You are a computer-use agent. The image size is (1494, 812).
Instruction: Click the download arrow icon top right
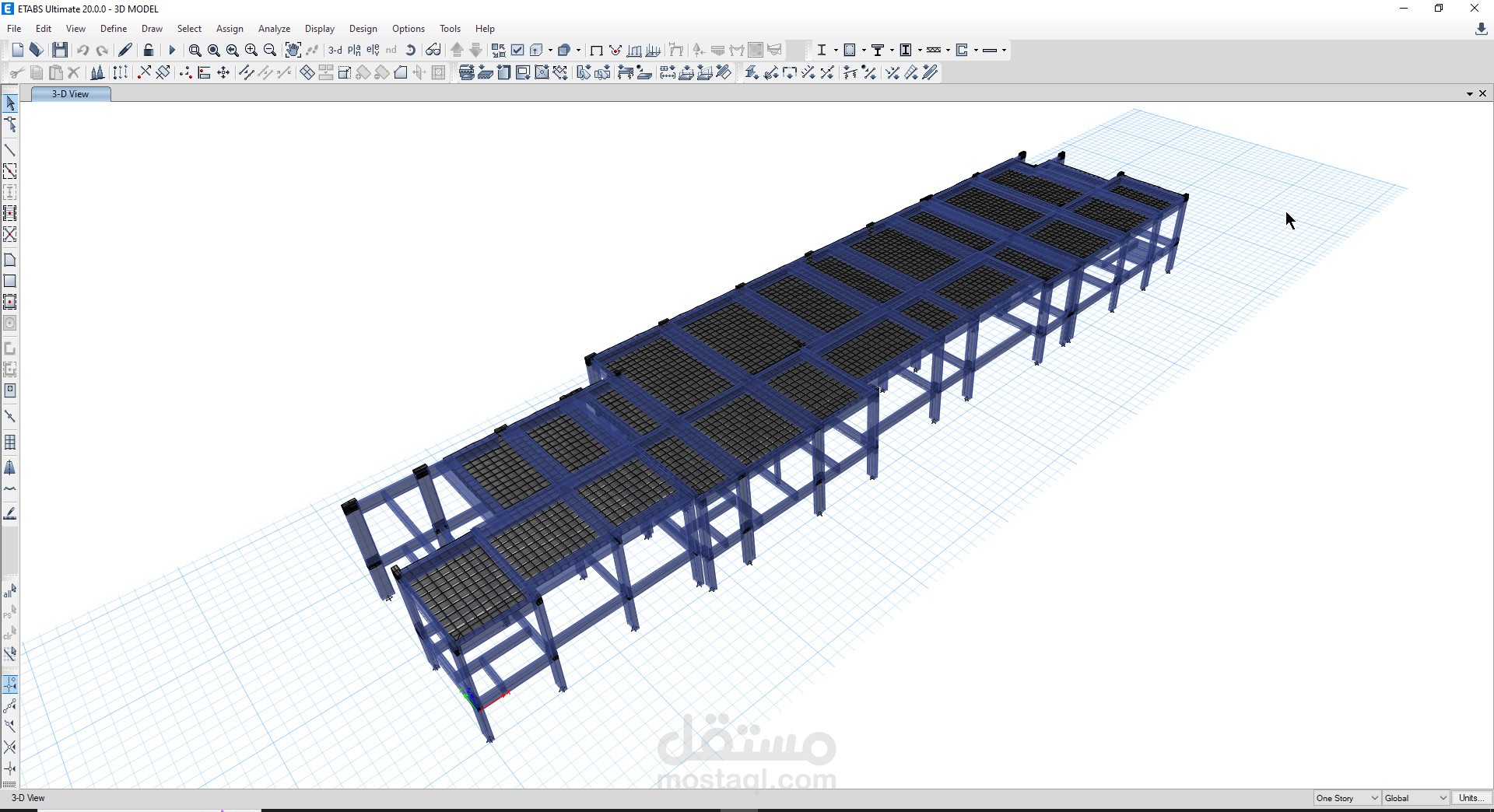tap(1482, 29)
